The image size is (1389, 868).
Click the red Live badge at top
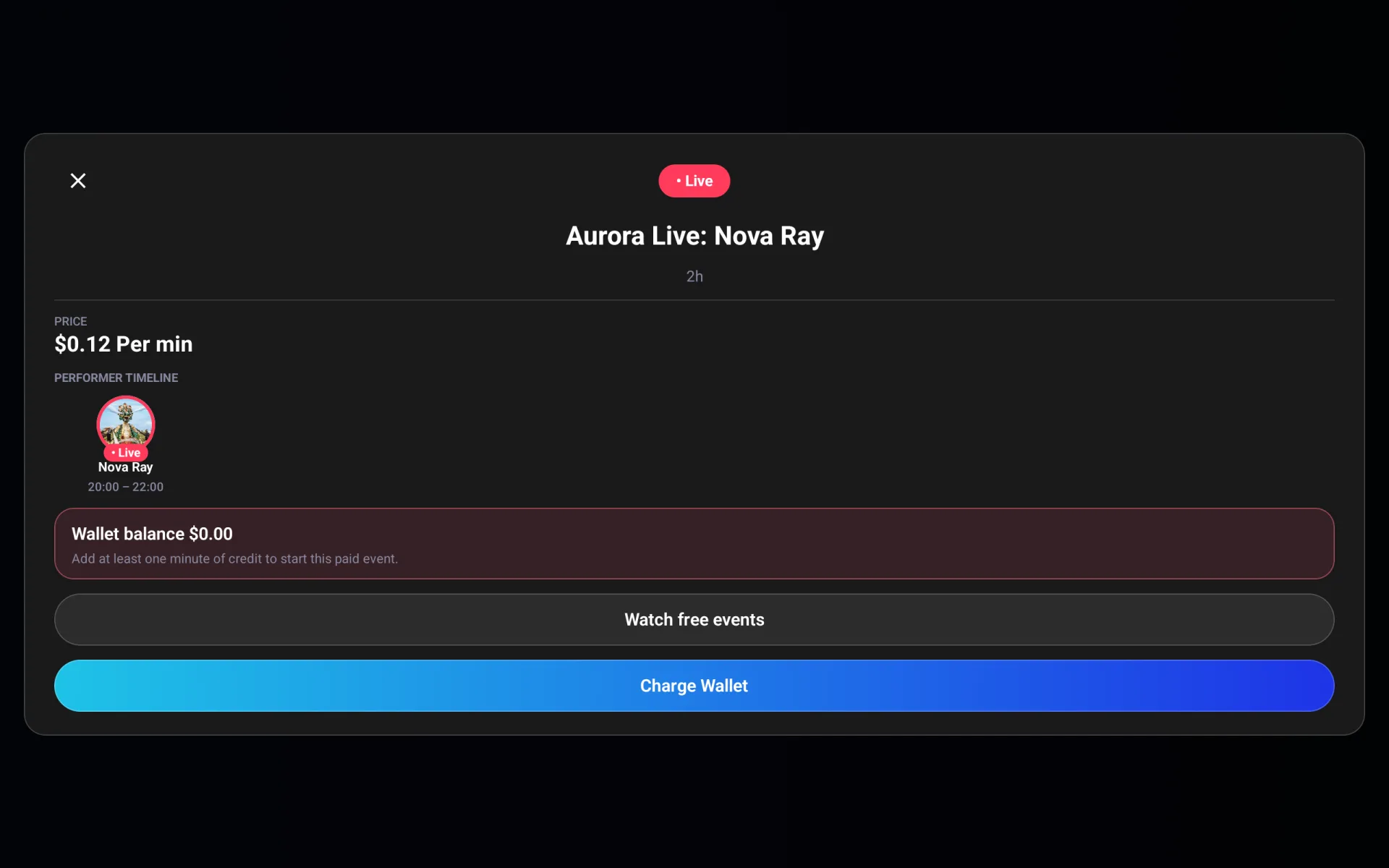click(x=694, y=181)
